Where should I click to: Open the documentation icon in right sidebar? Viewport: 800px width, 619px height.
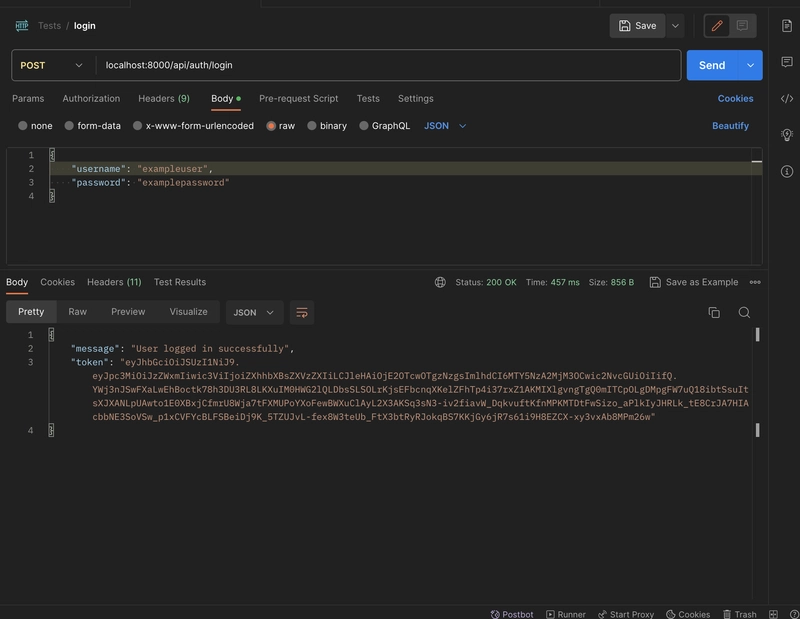[787, 26]
